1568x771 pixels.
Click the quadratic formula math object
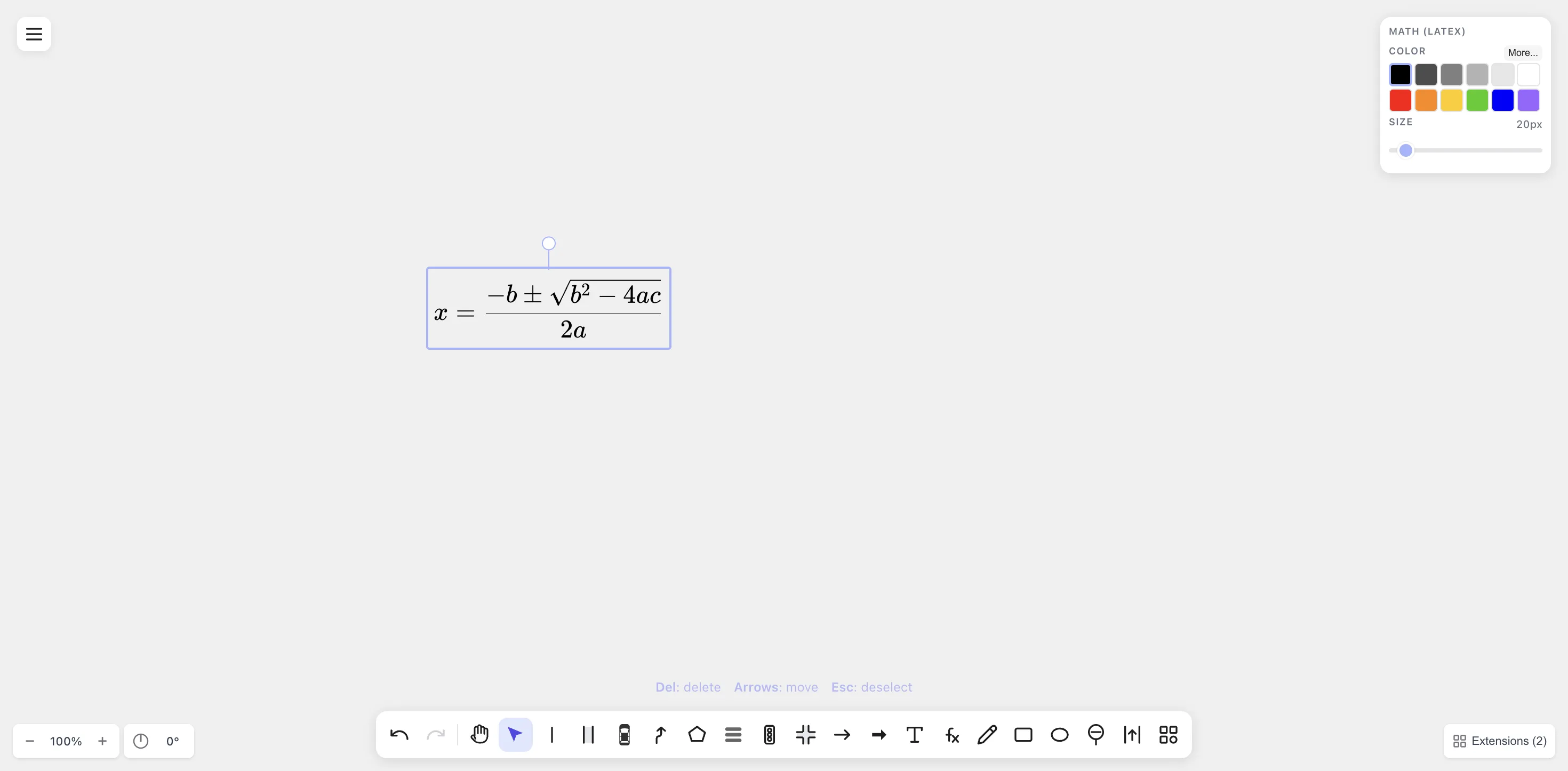click(x=548, y=308)
